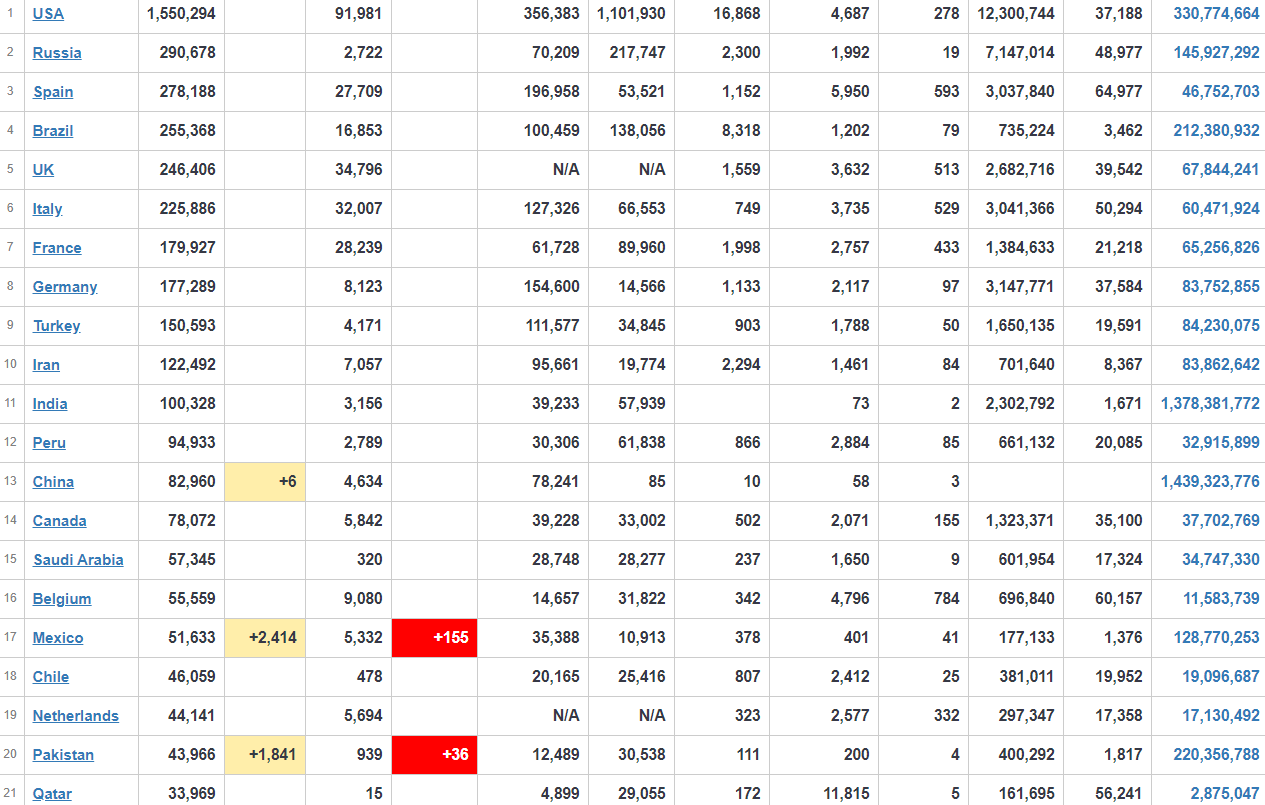
Task: Open the Chile country link
Action: 51,677
